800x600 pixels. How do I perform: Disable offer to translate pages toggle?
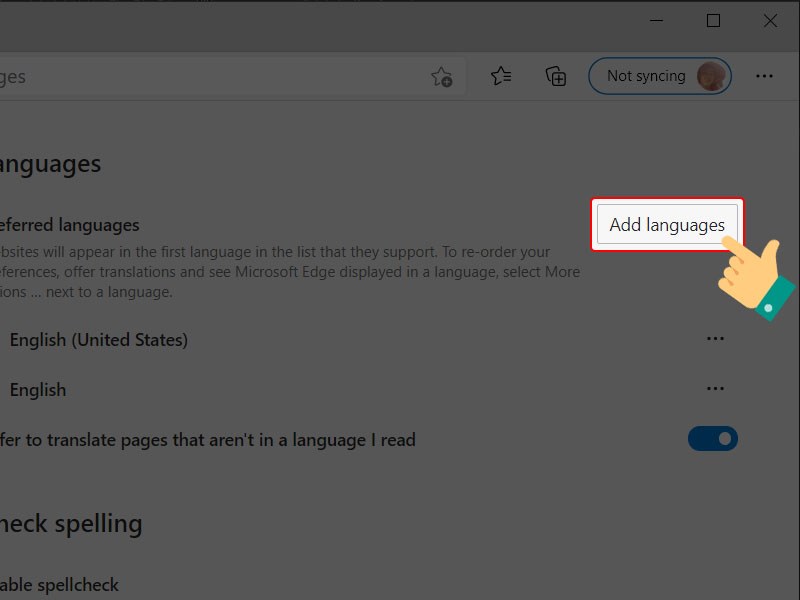[x=712, y=439]
